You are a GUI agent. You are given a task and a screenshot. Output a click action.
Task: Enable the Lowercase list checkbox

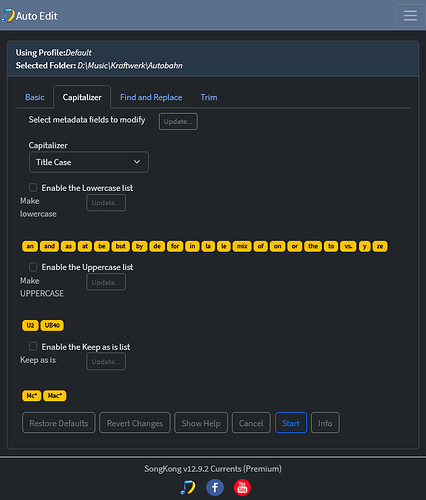pyautogui.click(x=33, y=187)
